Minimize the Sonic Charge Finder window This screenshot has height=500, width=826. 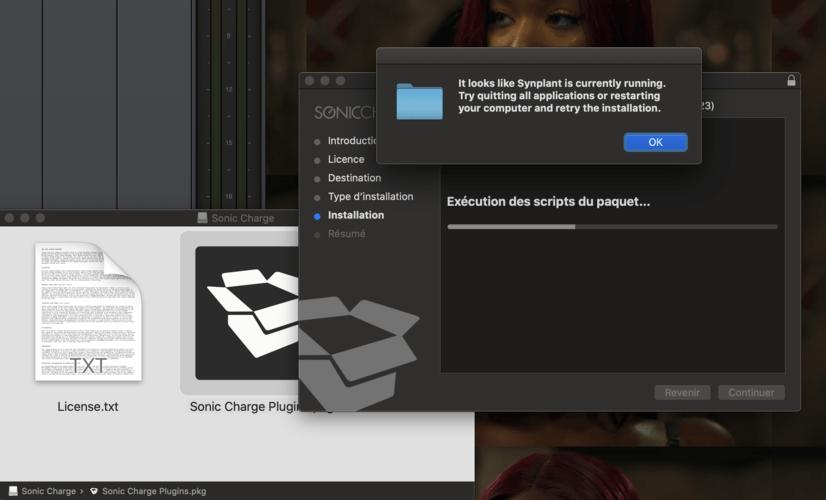pyautogui.click(x=25, y=218)
